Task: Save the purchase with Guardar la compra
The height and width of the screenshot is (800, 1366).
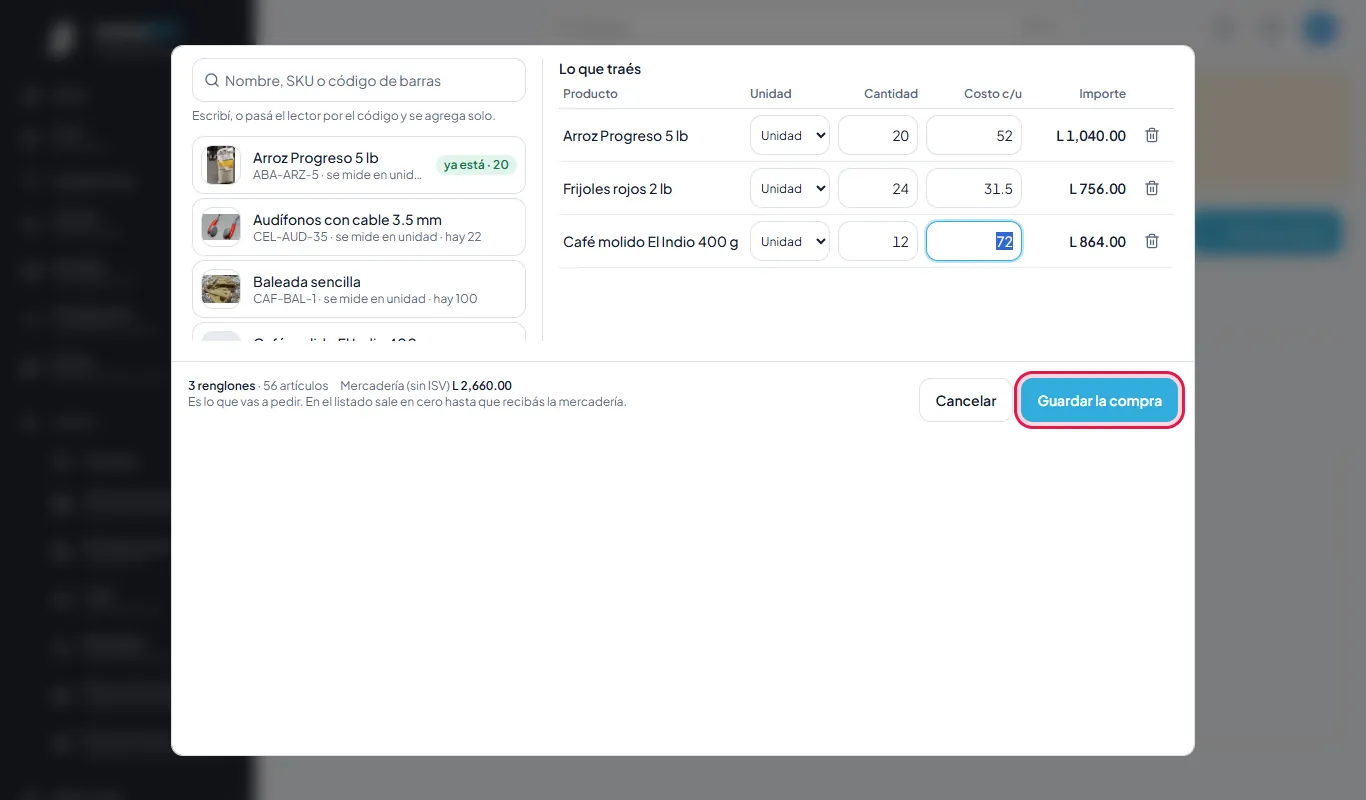Action: 1099,400
